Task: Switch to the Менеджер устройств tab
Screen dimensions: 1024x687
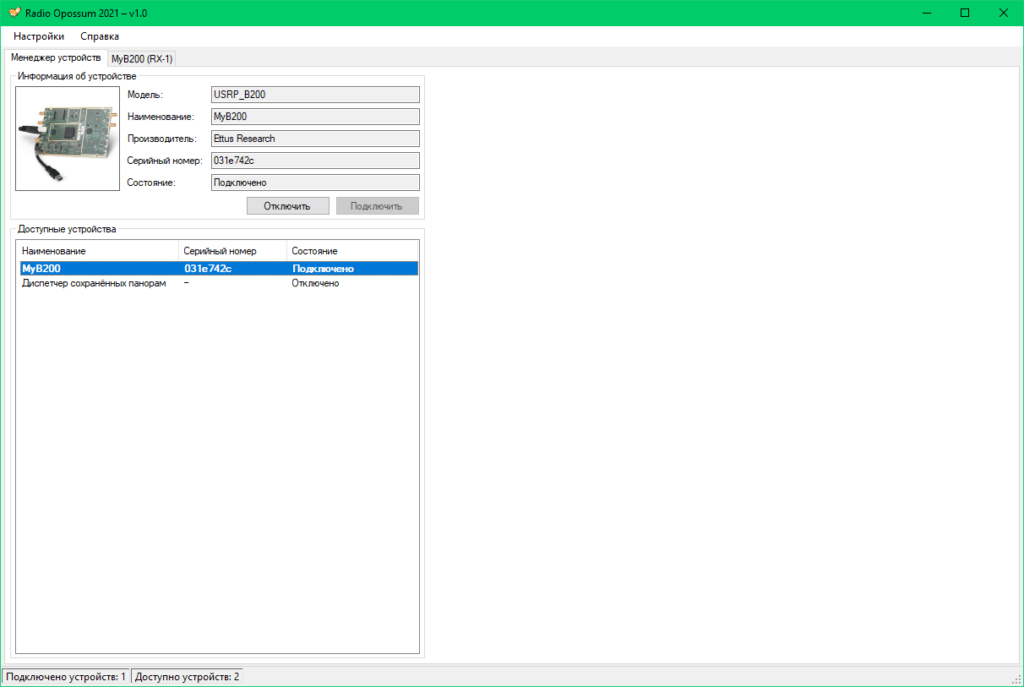Action: coord(55,58)
